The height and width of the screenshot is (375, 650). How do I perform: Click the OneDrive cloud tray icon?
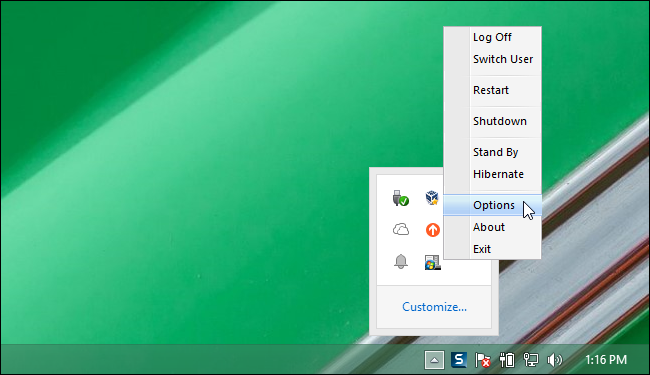(x=400, y=229)
